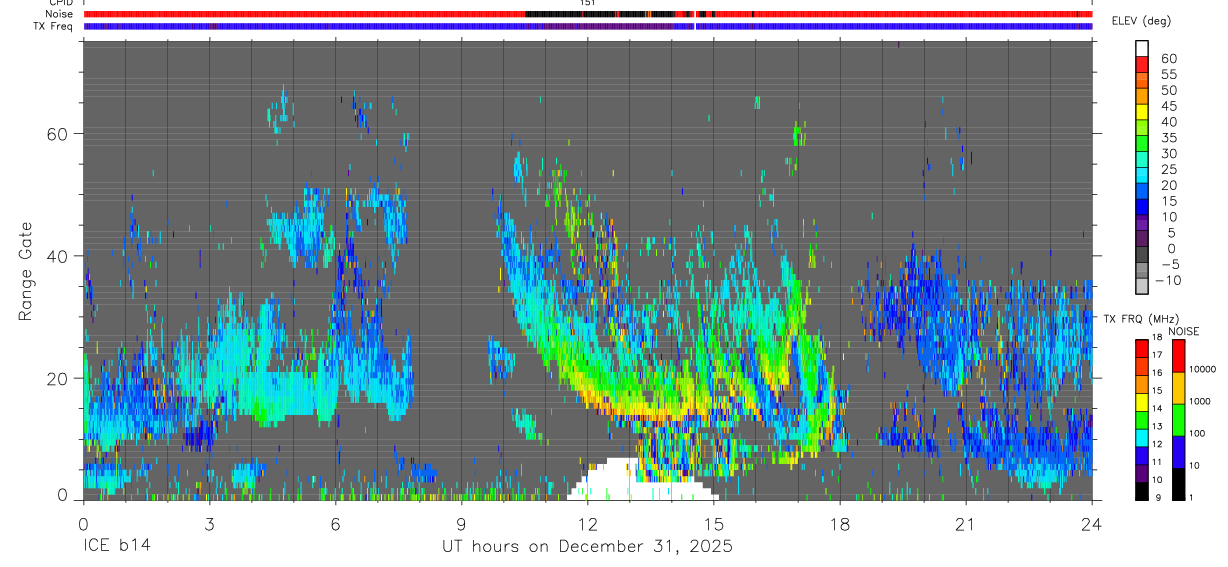Click the x-axis tick label 3
1228x567 pixels.
click(209, 524)
